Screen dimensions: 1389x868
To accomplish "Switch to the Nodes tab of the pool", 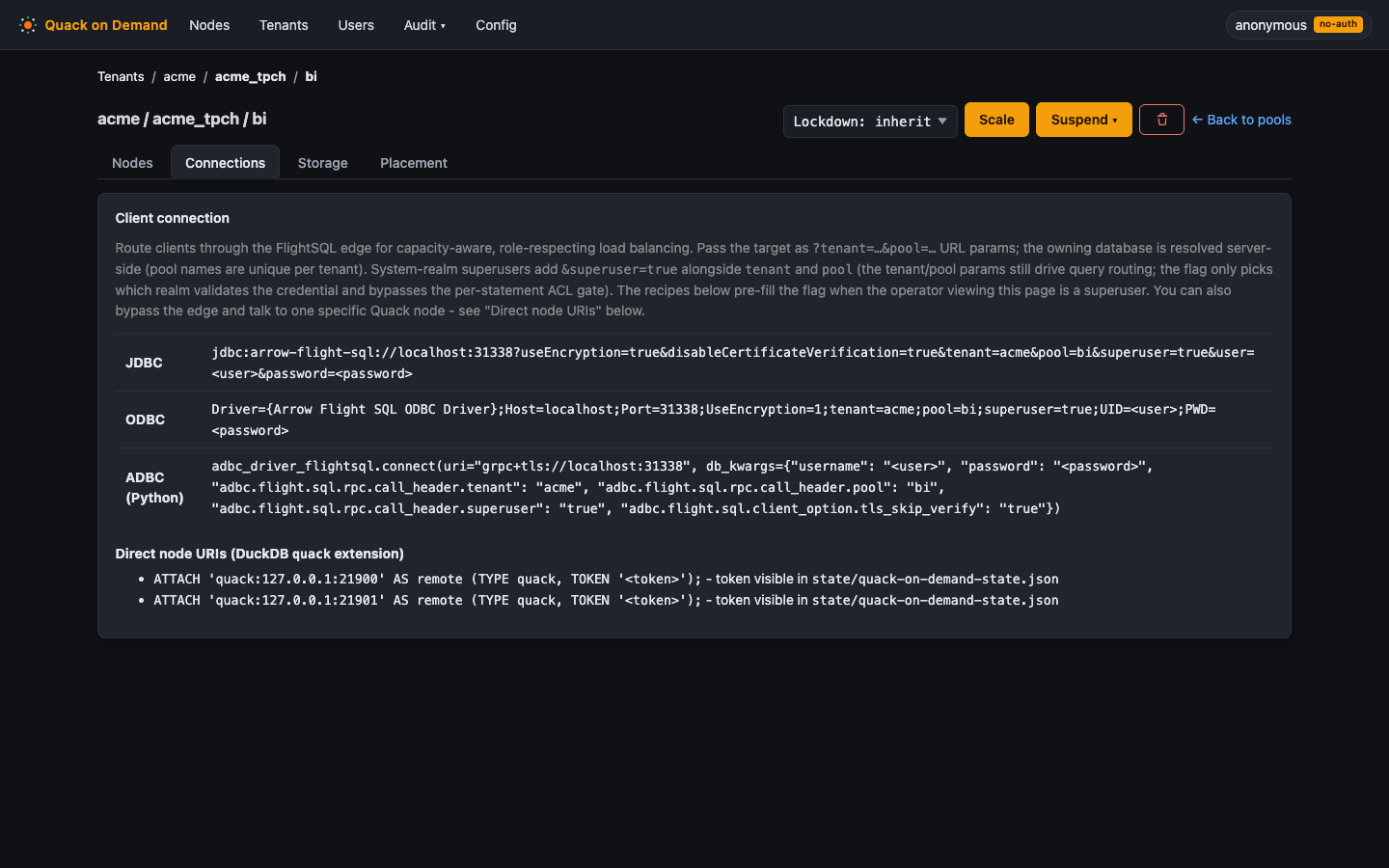I will [132, 163].
